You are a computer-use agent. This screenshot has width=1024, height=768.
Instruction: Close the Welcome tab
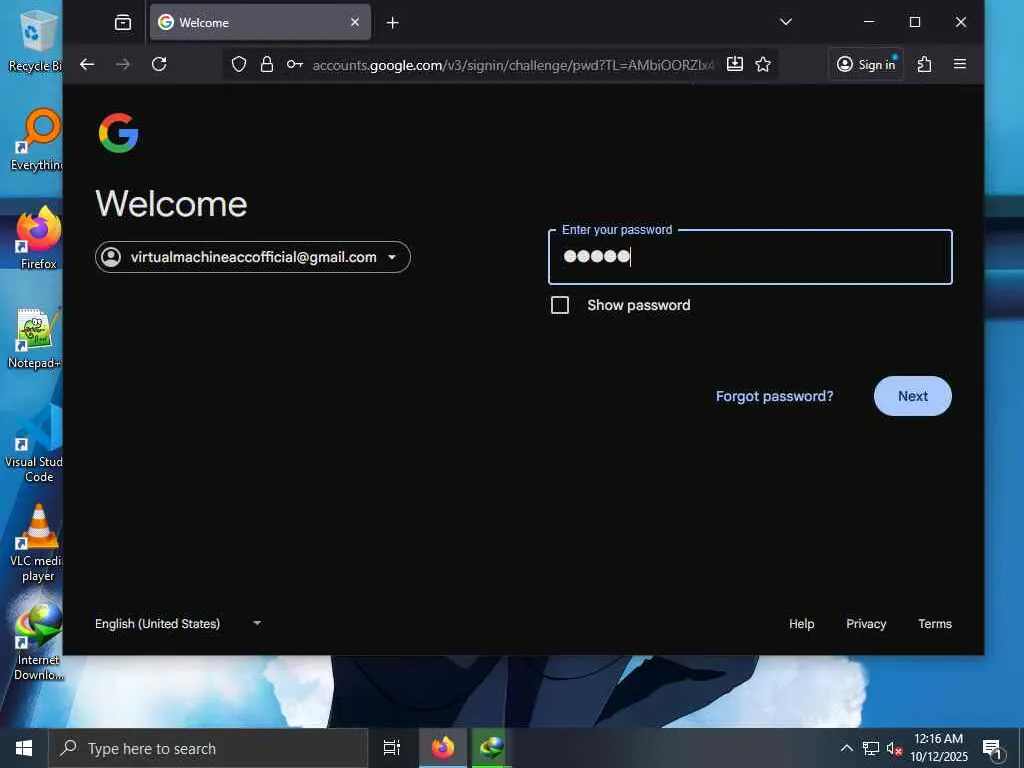(355, 22)
